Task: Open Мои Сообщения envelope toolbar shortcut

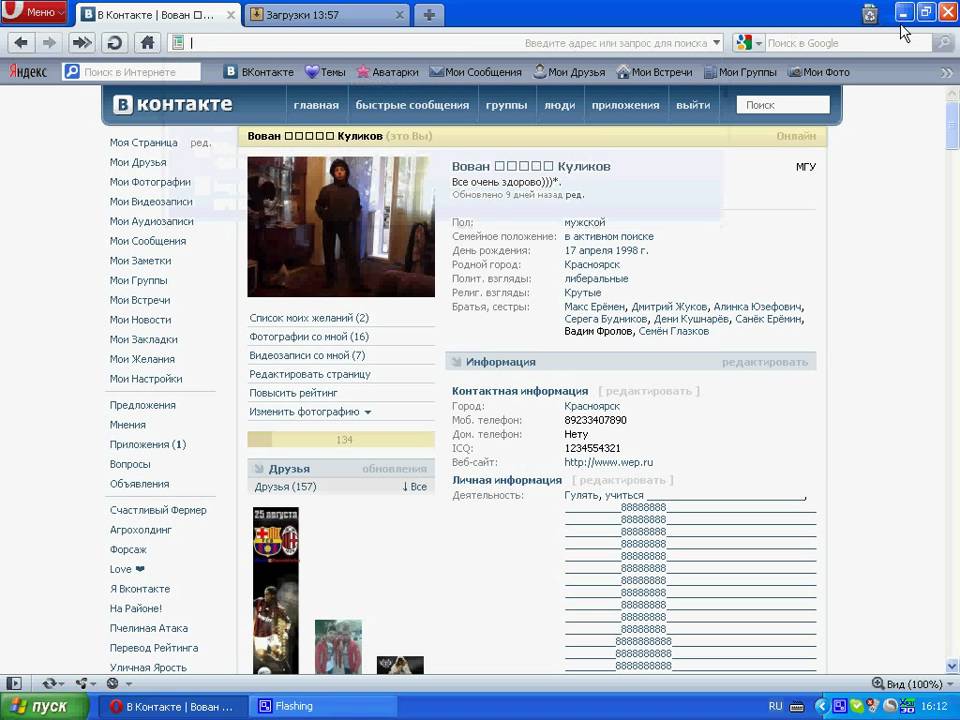Action: (475, 72)
